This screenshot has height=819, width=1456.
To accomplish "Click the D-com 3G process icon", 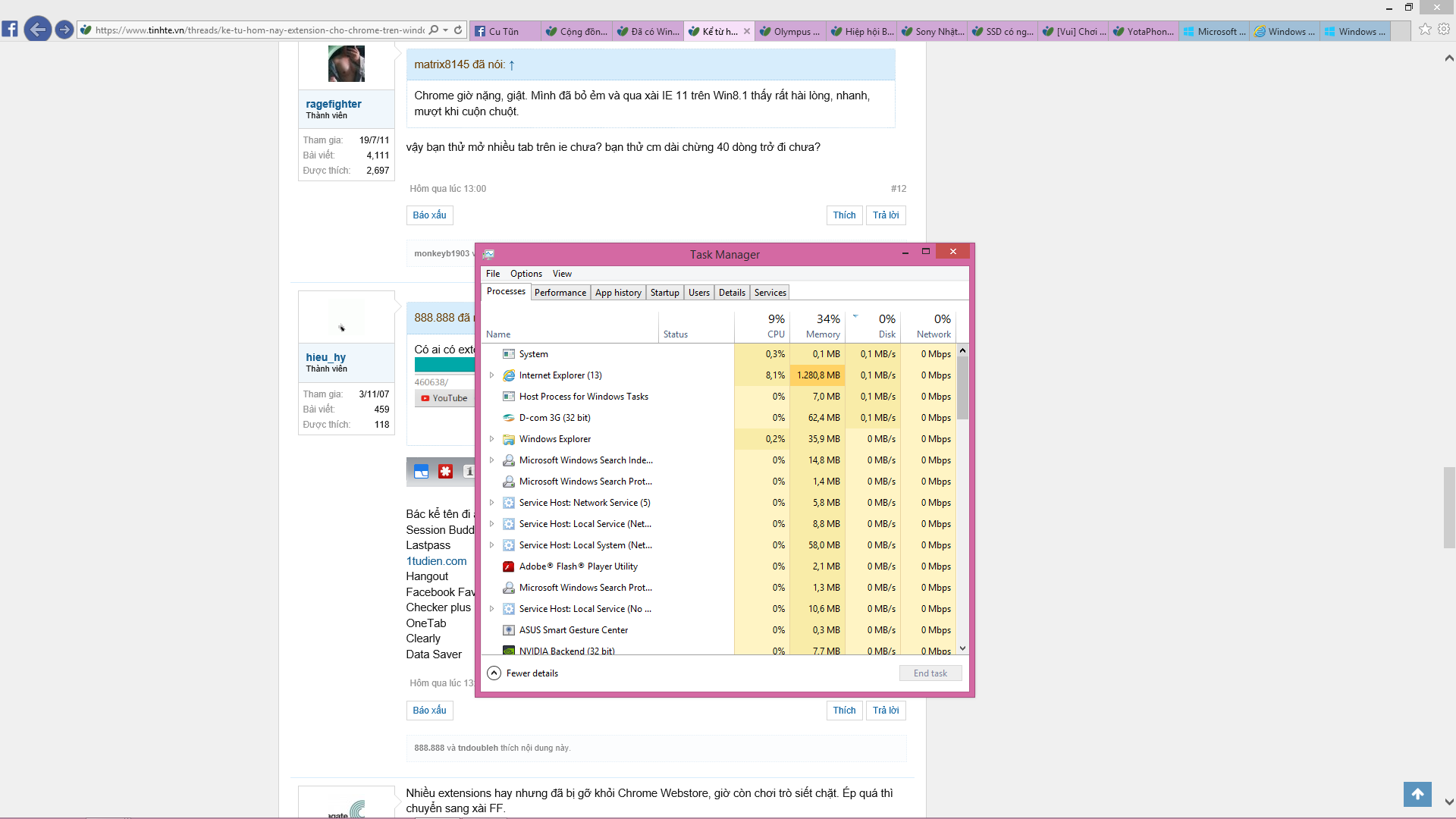I will pyautogui.click(x=509, y=418).
